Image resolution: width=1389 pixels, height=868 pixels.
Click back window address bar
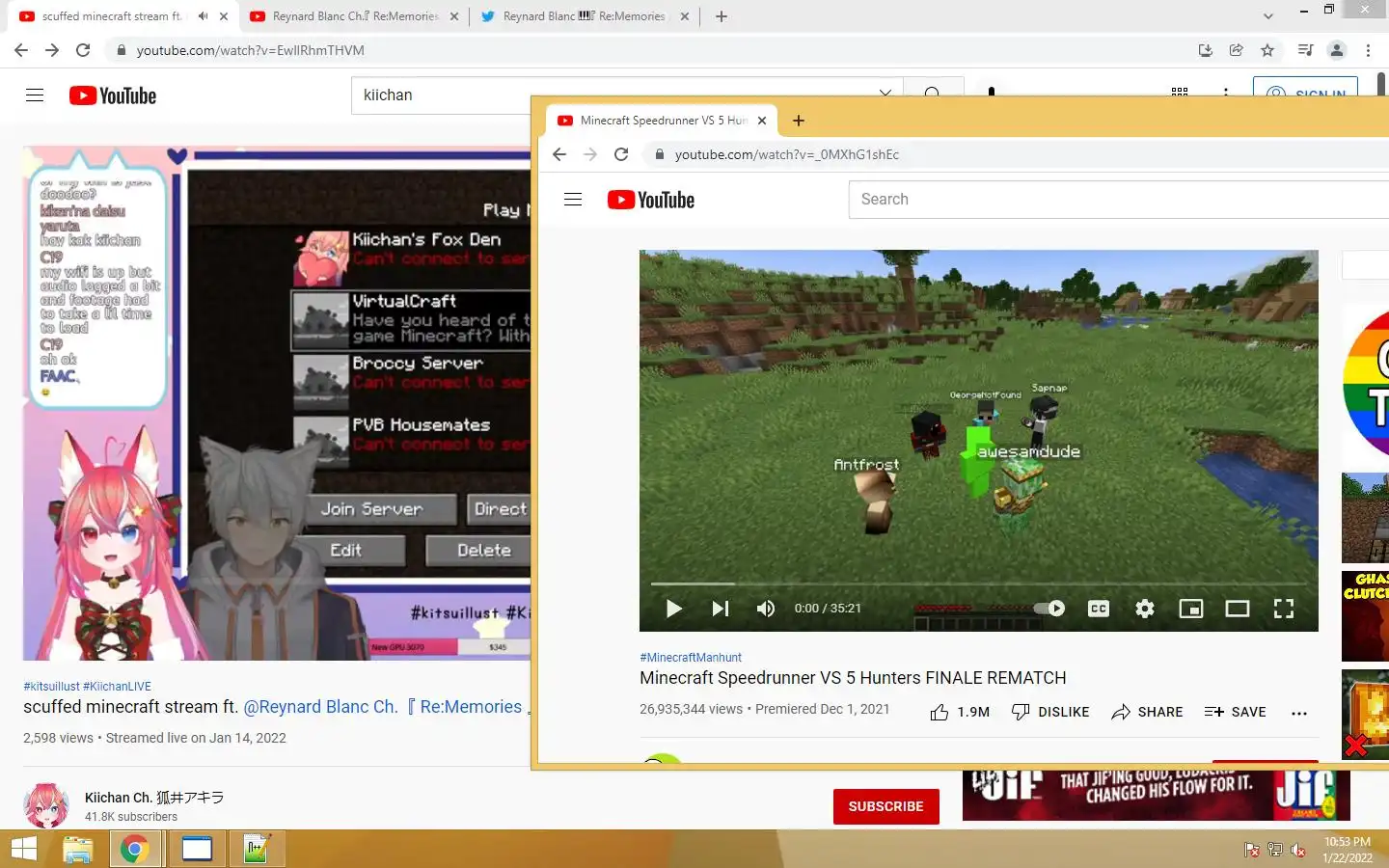coord(646,50)
